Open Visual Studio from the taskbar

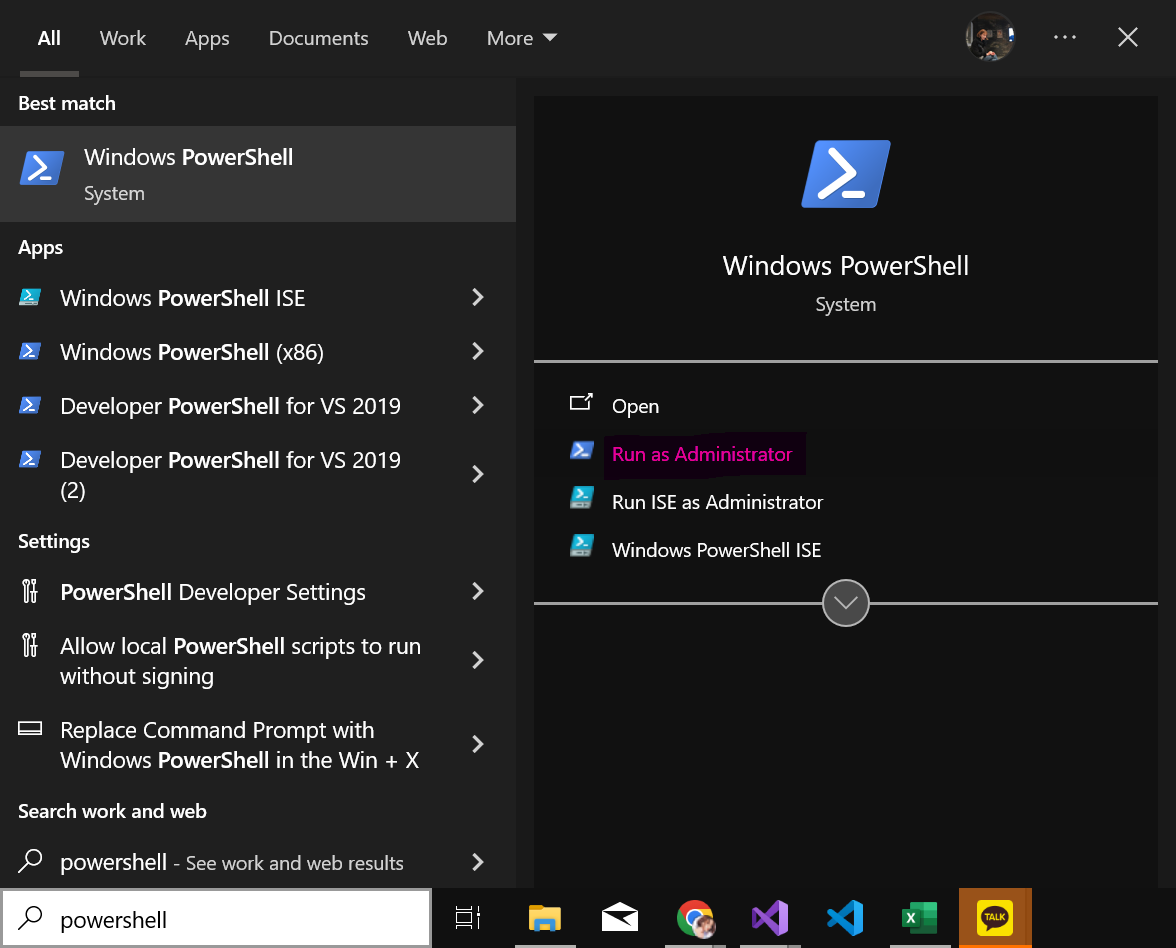770,918
